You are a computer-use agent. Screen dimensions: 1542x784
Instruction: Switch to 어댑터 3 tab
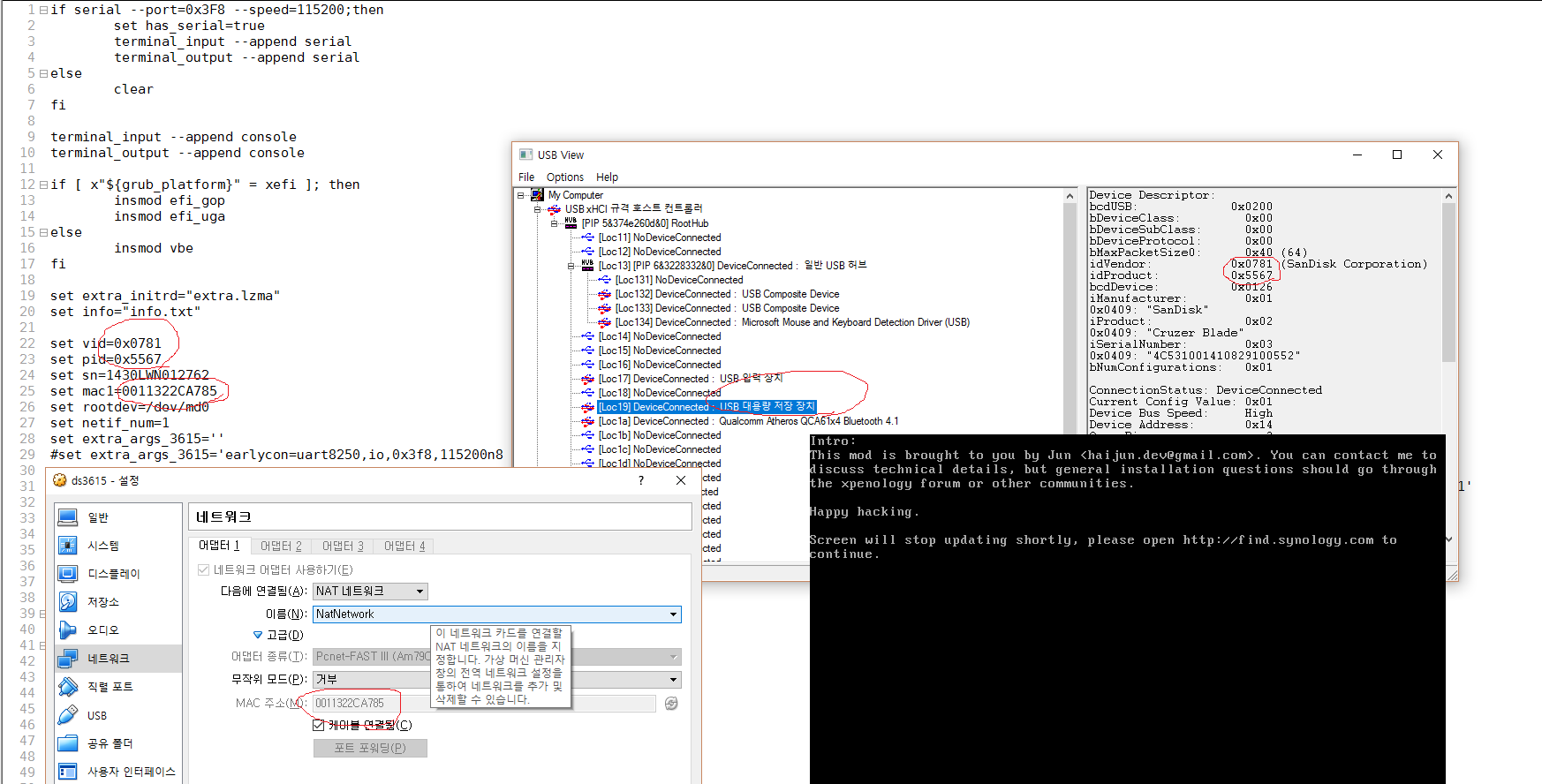coord(343,547)
